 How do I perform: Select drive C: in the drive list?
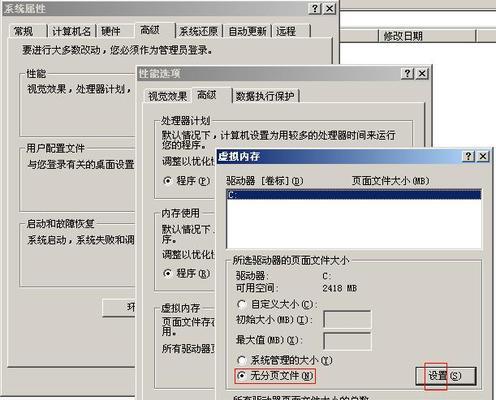pyautogui.click(x=354, y=194)
